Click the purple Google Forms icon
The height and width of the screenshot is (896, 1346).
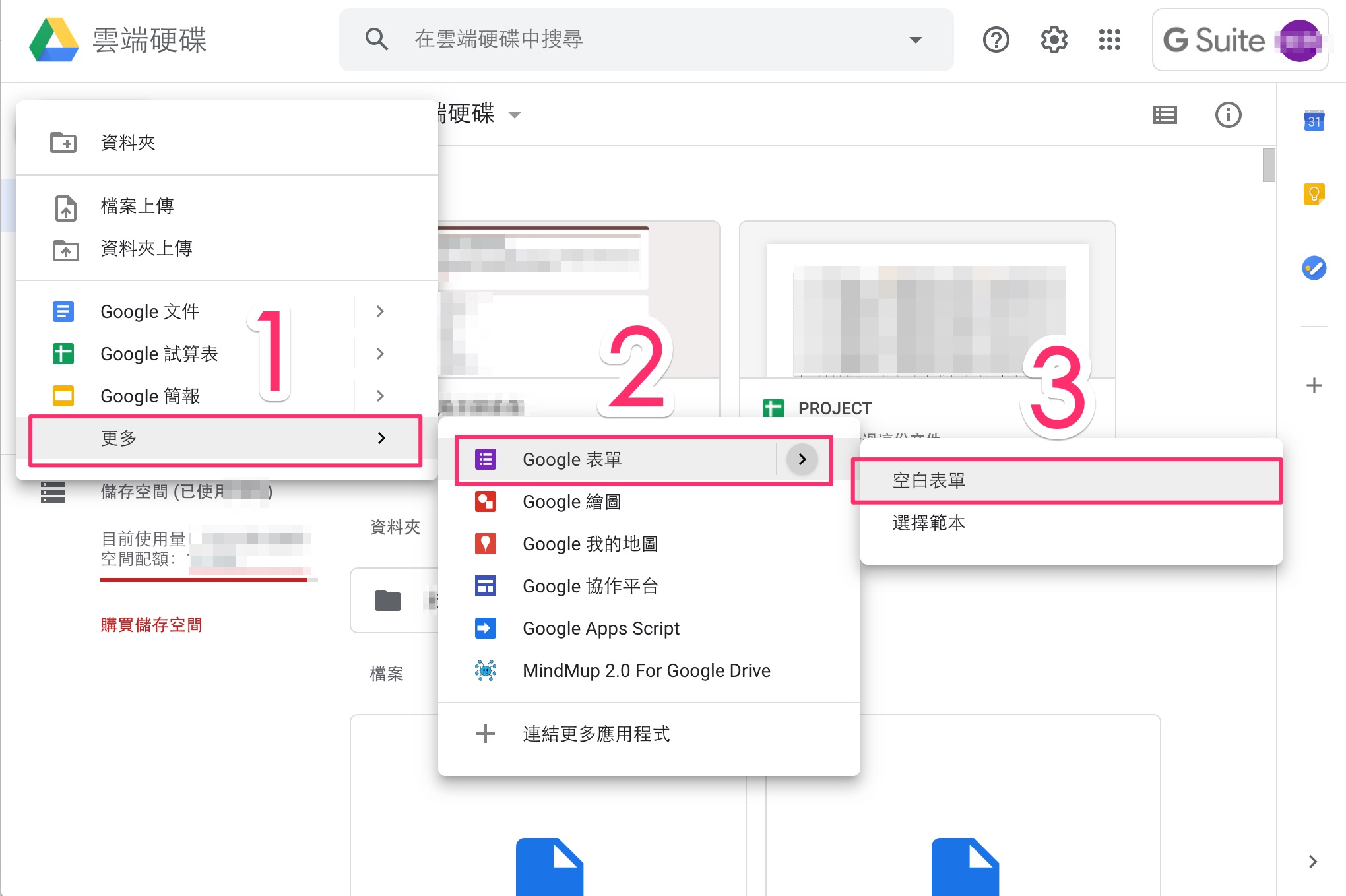click(x=486, y=459)
